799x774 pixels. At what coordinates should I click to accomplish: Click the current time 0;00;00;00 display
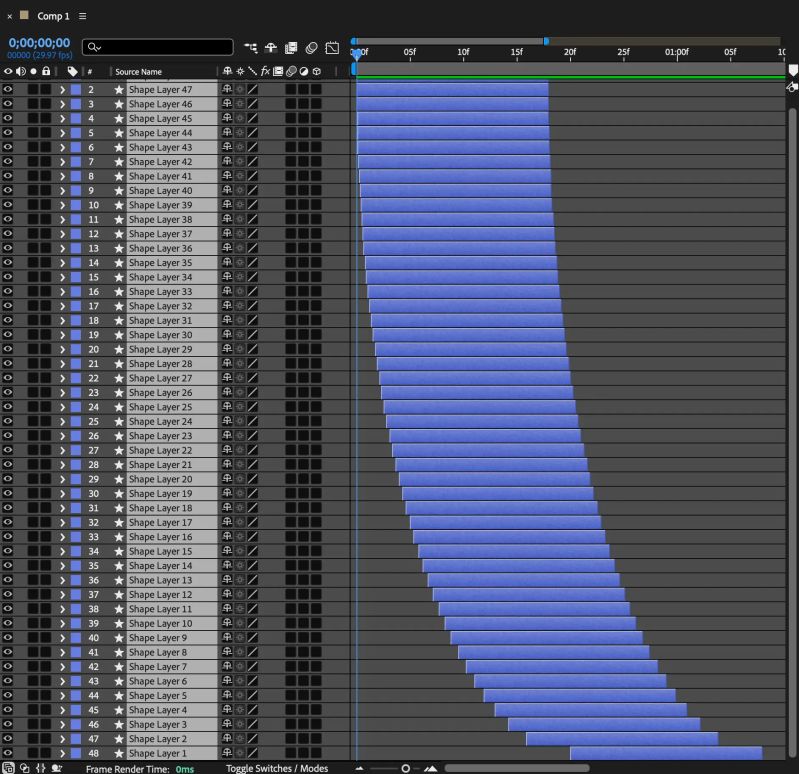pos(39,43)
